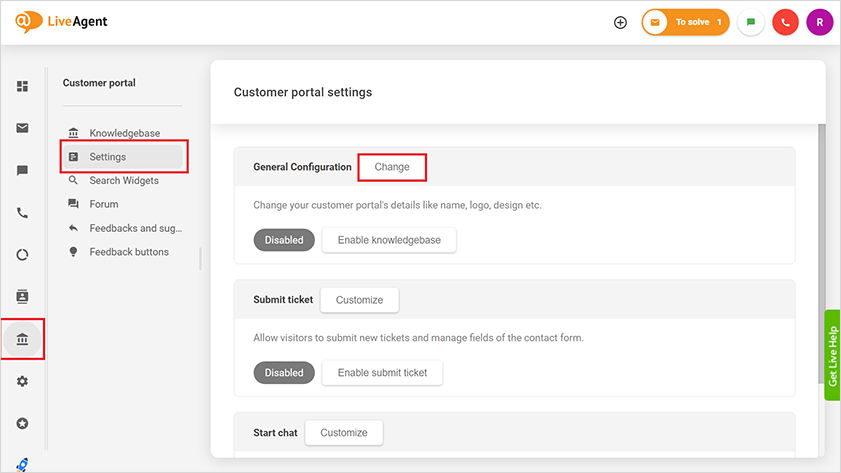Open the chats bubble icon in sidebar

click(22, 171)
